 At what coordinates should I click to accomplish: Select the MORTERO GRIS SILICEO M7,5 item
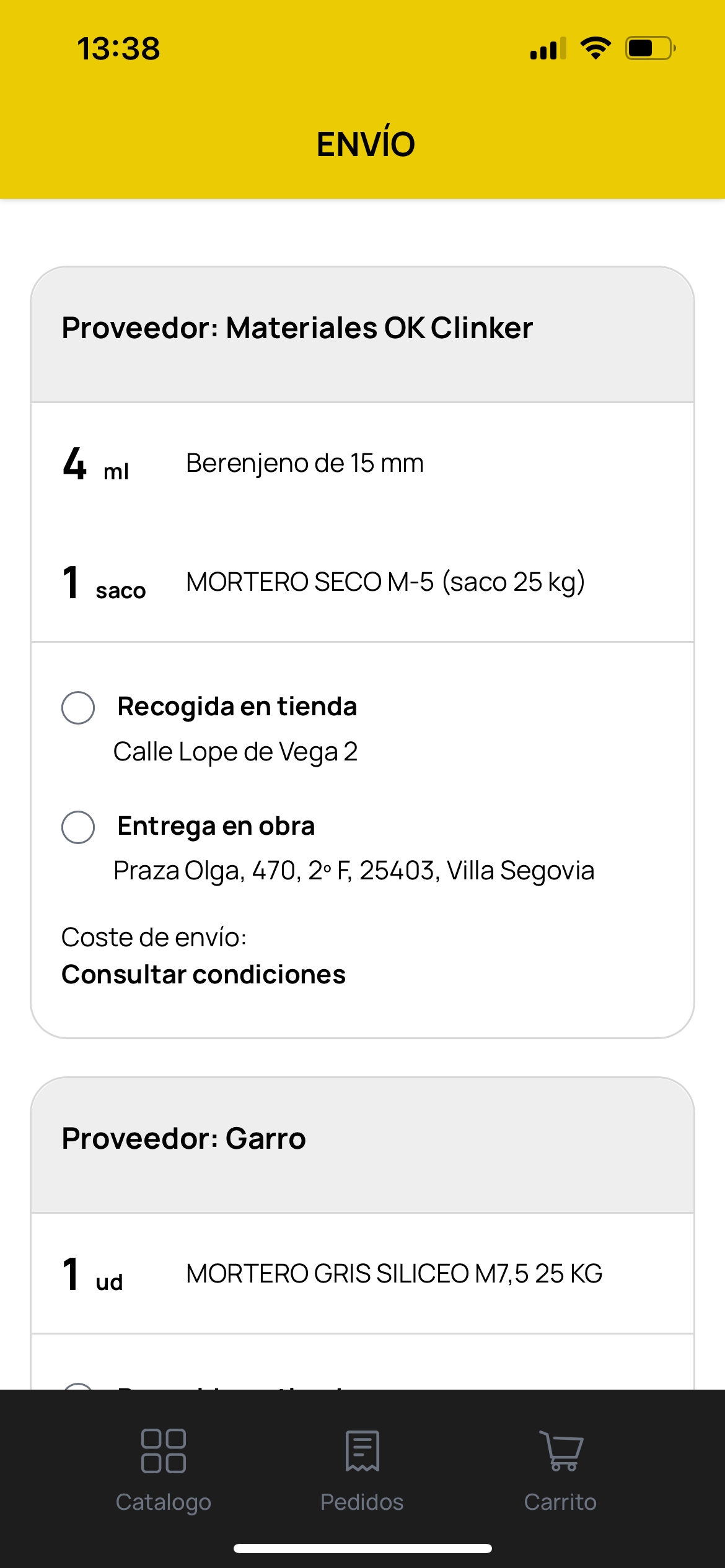pos(394,1274)
